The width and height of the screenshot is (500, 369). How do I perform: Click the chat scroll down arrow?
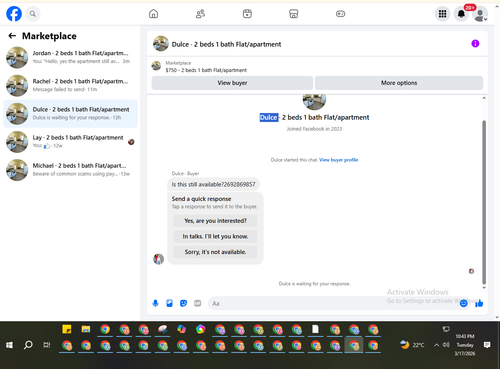(x=484, y=288)
